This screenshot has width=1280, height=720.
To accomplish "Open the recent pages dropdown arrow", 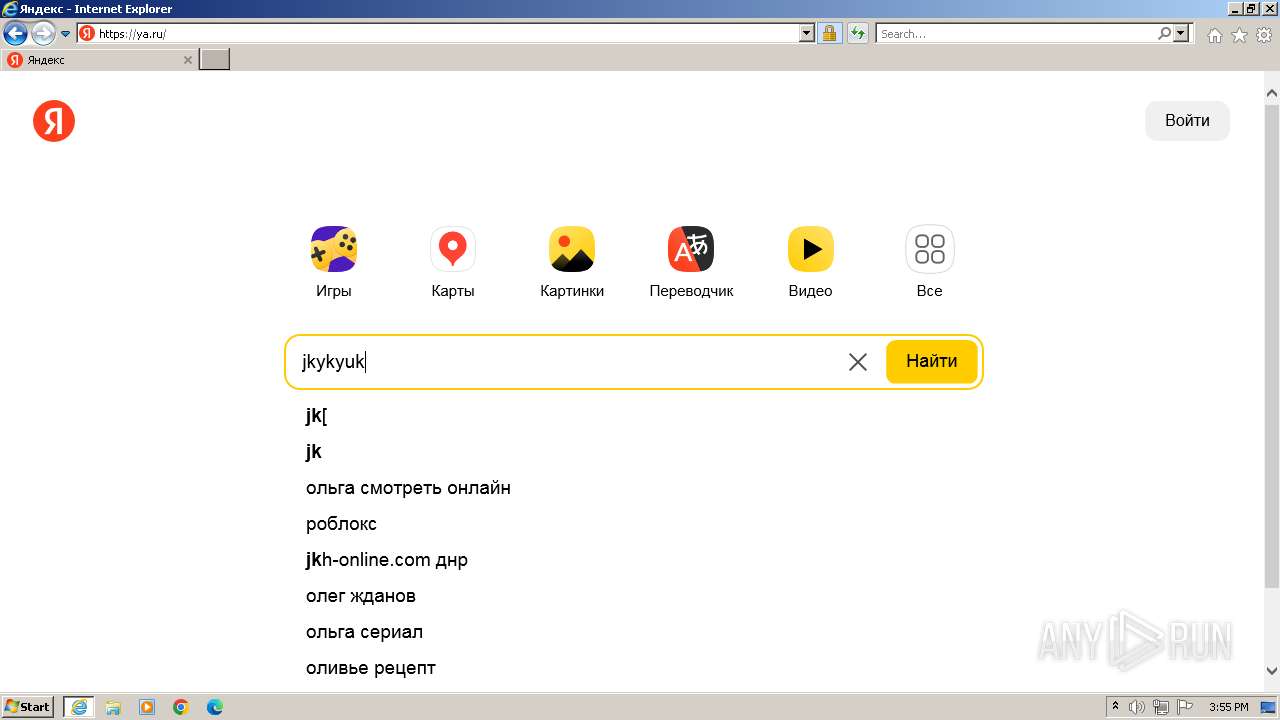I will [x=66, y=33].
